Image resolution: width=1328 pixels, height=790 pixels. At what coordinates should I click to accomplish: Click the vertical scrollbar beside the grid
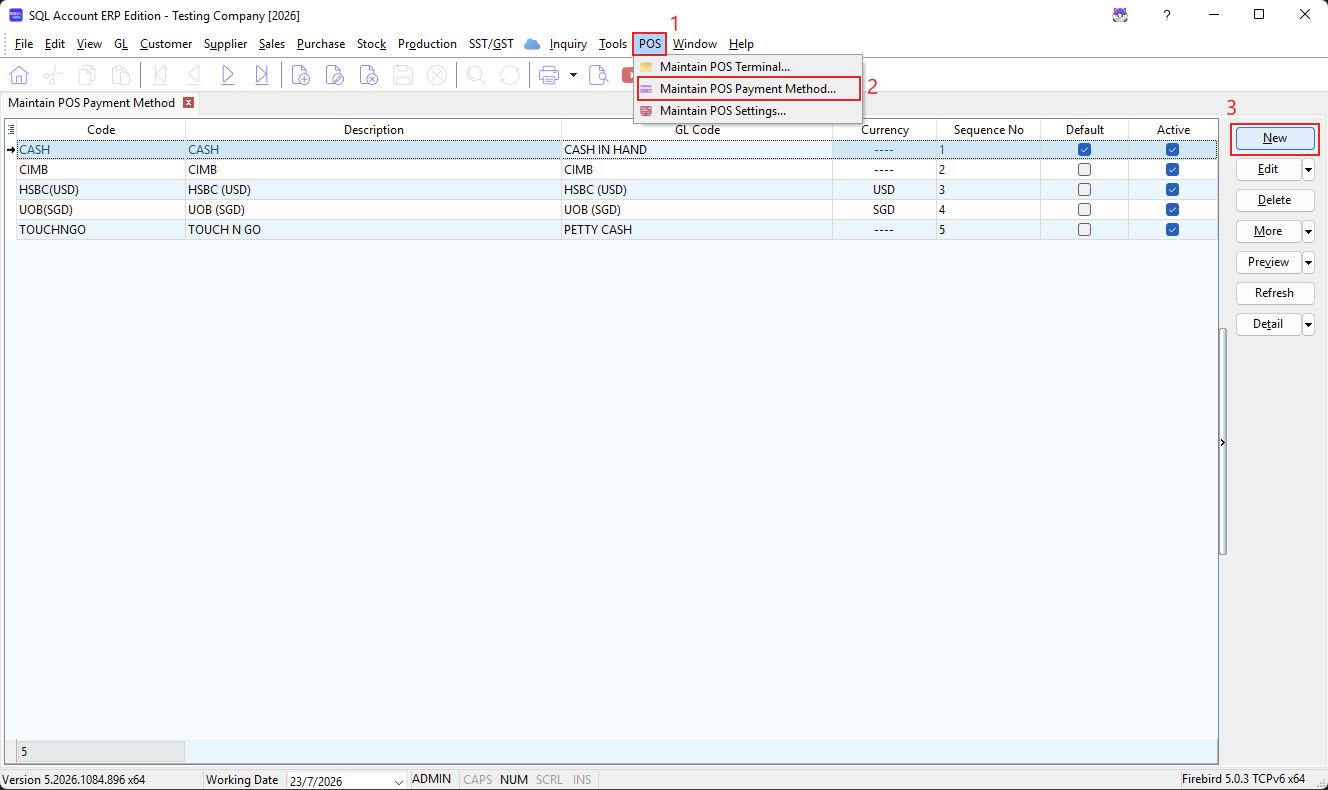(1222, 440)
